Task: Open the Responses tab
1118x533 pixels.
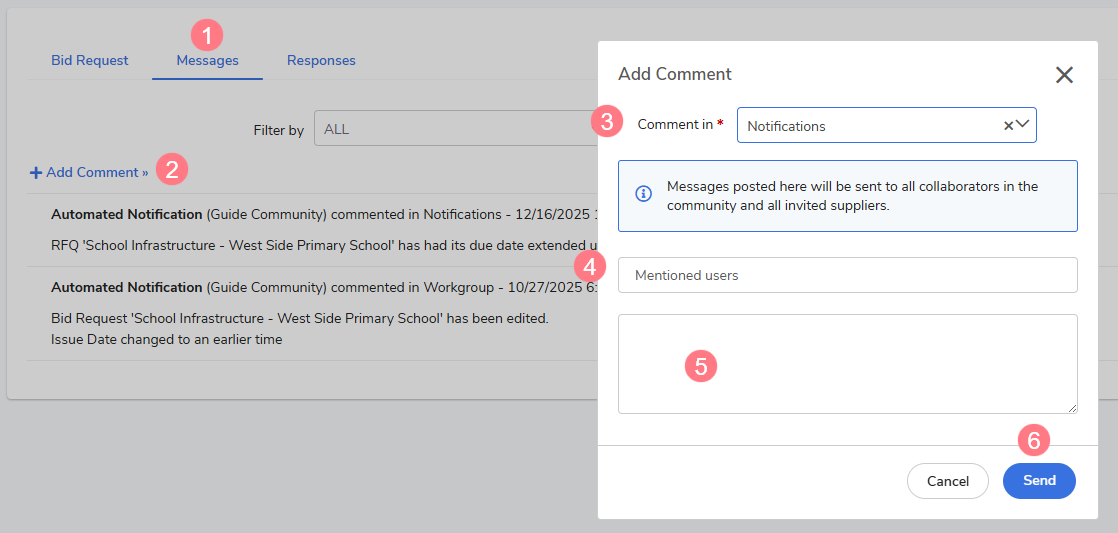Action: click(321, 61)
